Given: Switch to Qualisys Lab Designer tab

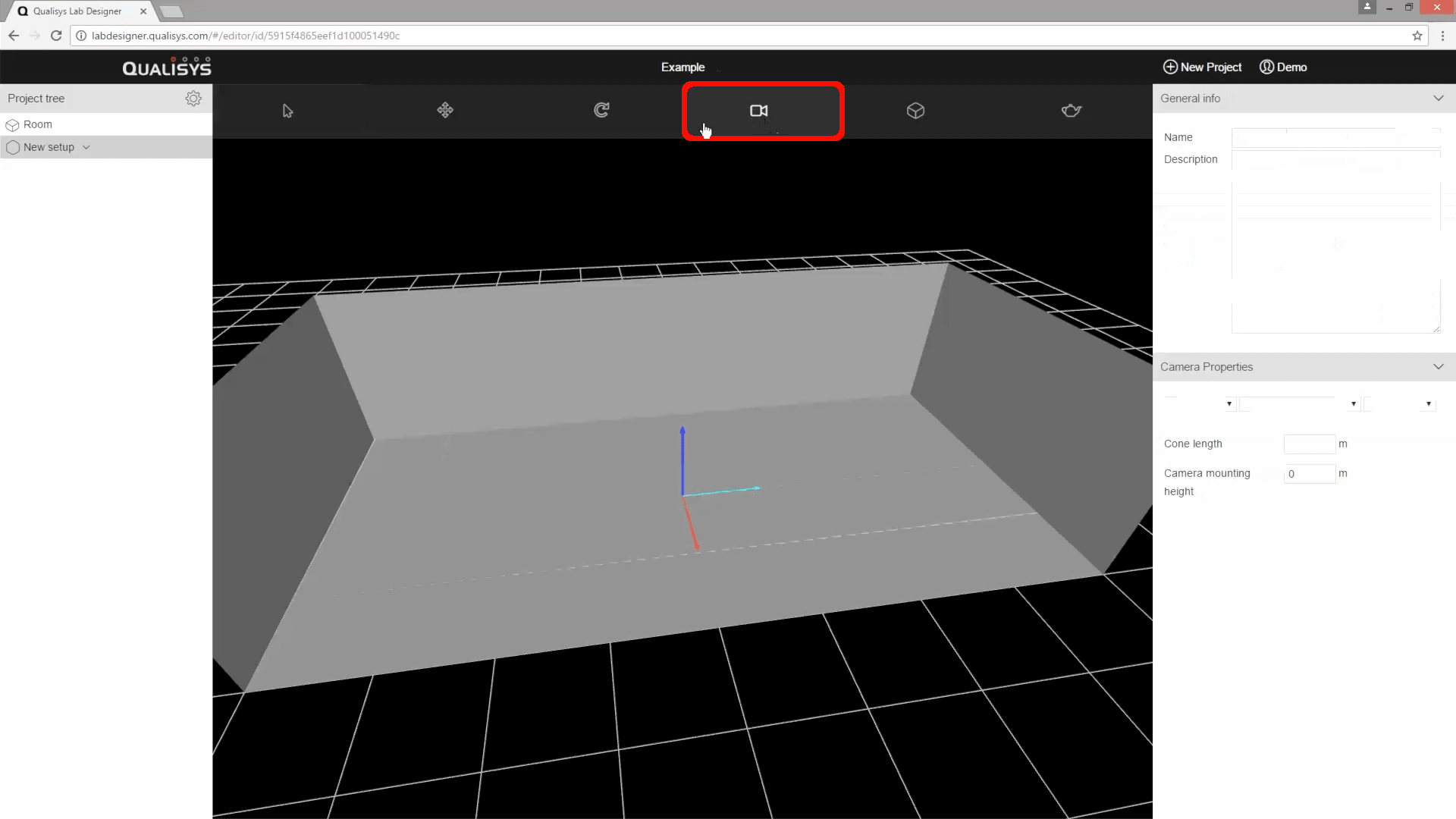Looking at the screenshot, I should [x=77, y=11].
